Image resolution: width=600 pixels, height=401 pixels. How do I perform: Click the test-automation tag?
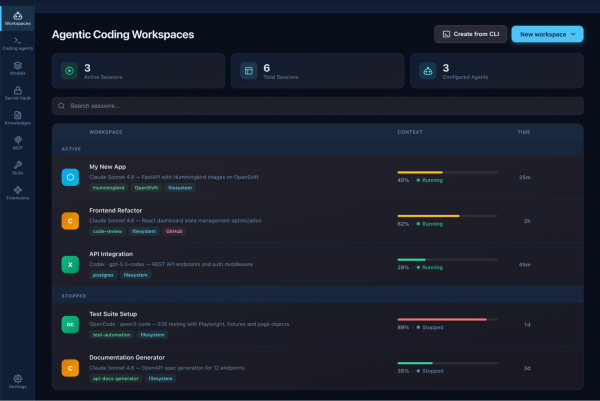click(111, 335)
